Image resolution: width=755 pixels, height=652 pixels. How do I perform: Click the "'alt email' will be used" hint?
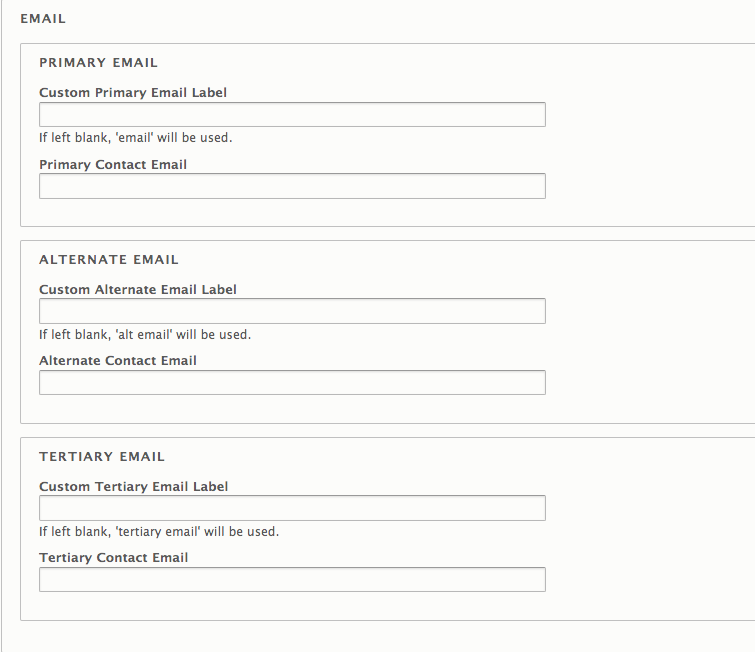tap(183, 335)
